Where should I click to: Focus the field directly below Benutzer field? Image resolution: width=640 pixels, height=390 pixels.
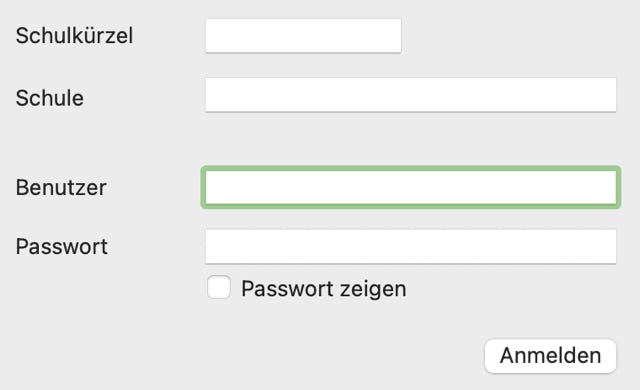point(411,246)
